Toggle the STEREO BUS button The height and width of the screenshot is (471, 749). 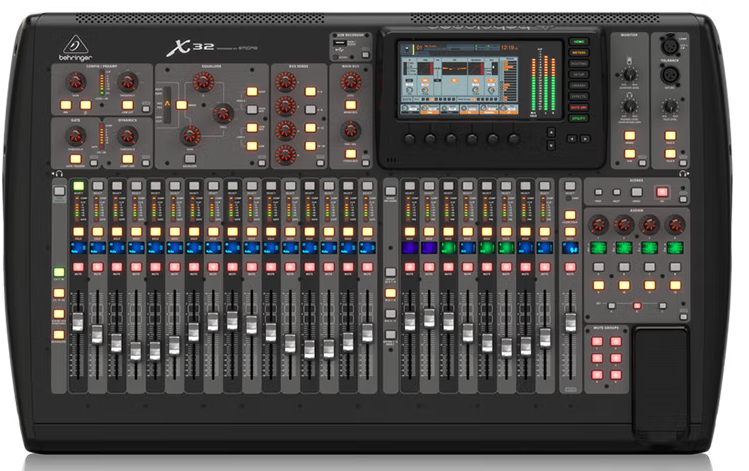[x=351, y=154]
